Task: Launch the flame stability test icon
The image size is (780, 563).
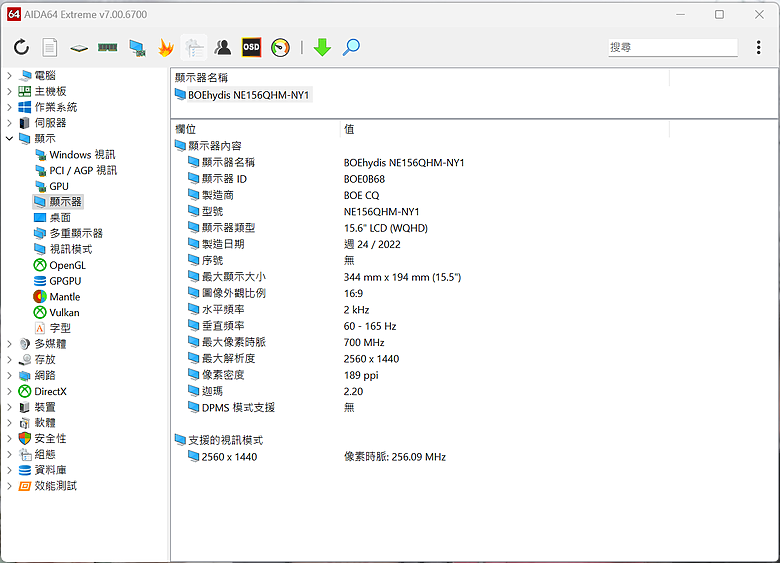Action: (166, 48)
